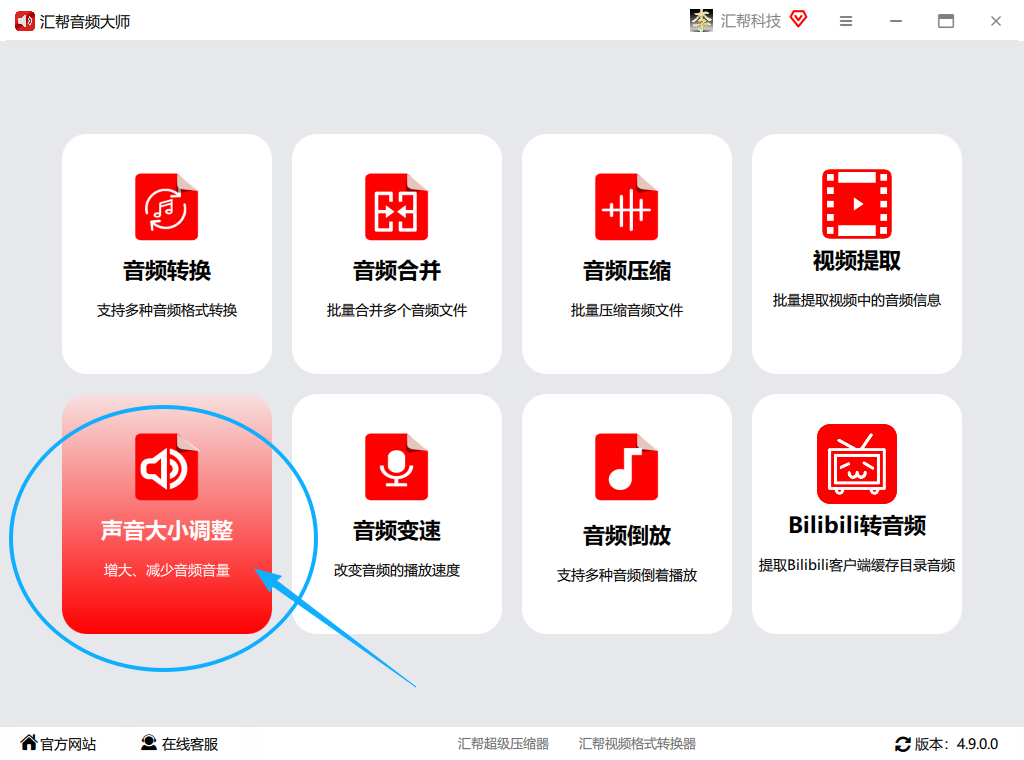The image size is (1024, 760).
Task: Click 批量合并多个音频文件 description
Action: click(x=396, y=310)
